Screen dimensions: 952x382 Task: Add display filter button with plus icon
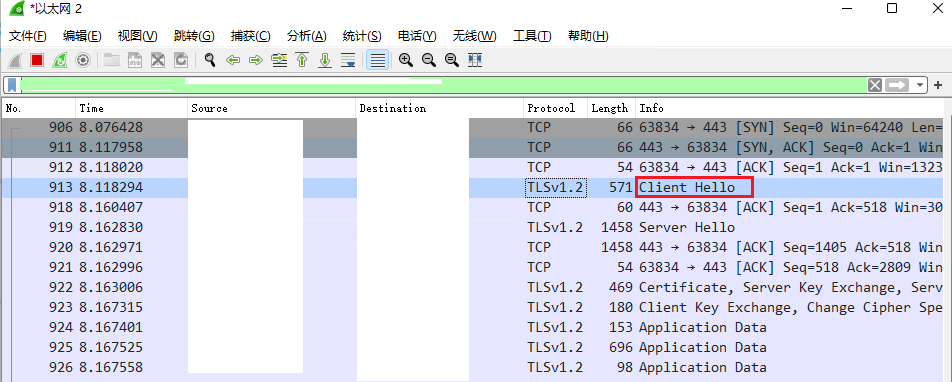point(938,85)
